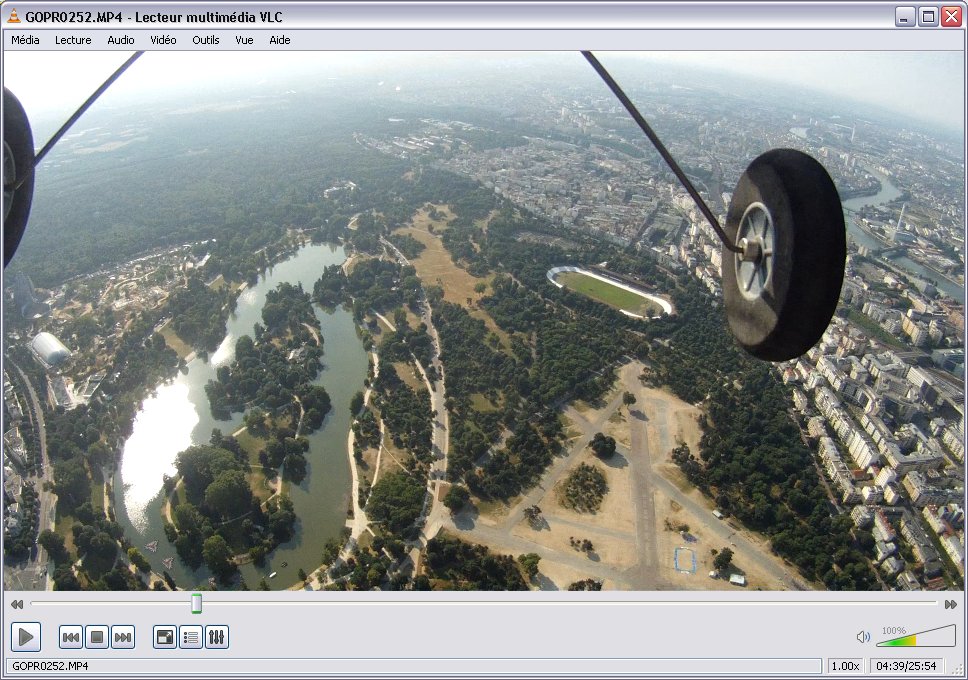Open the Lecture menu

[x=73, y=40]
